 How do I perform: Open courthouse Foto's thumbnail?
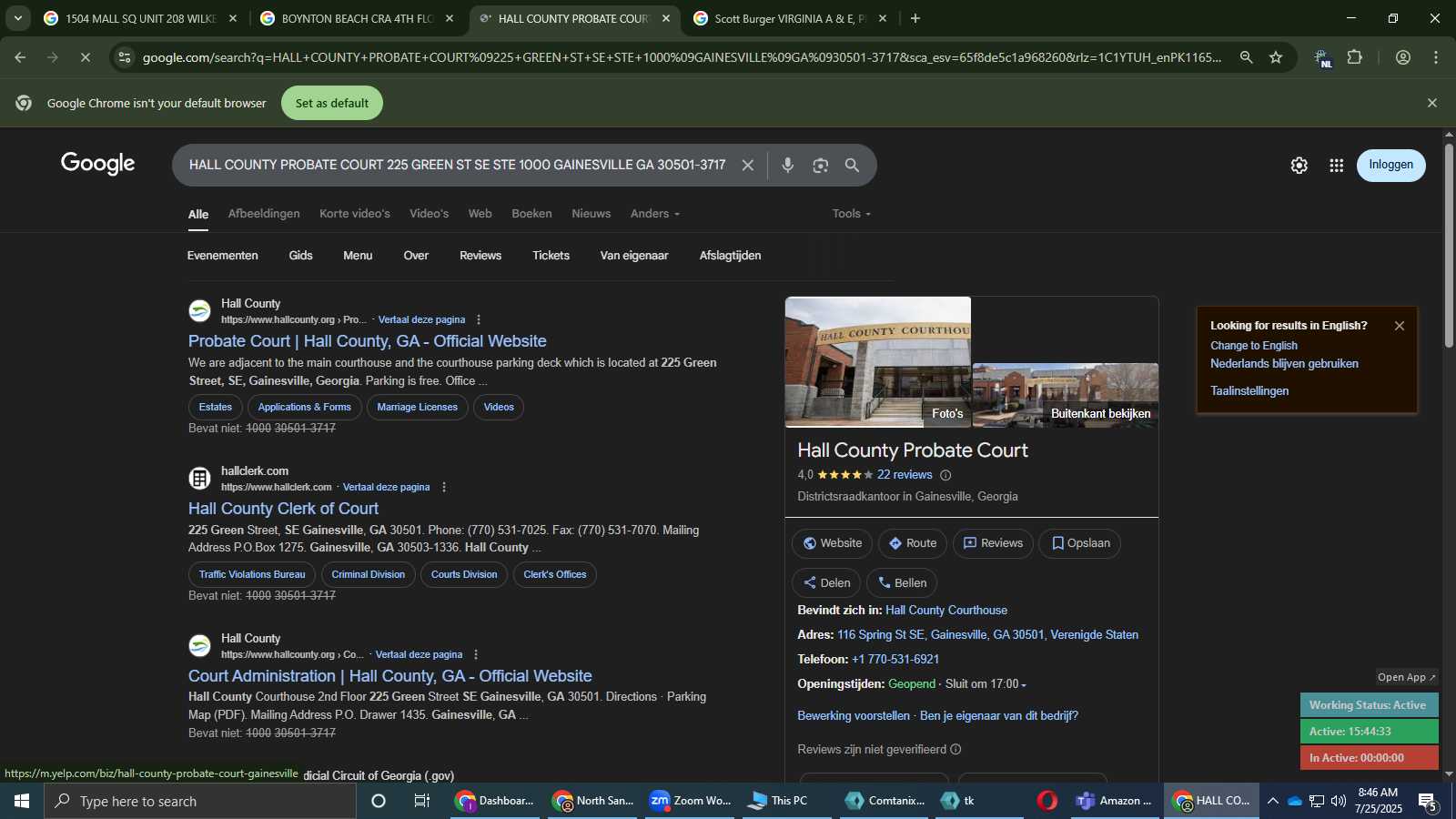tap(878, 361)
